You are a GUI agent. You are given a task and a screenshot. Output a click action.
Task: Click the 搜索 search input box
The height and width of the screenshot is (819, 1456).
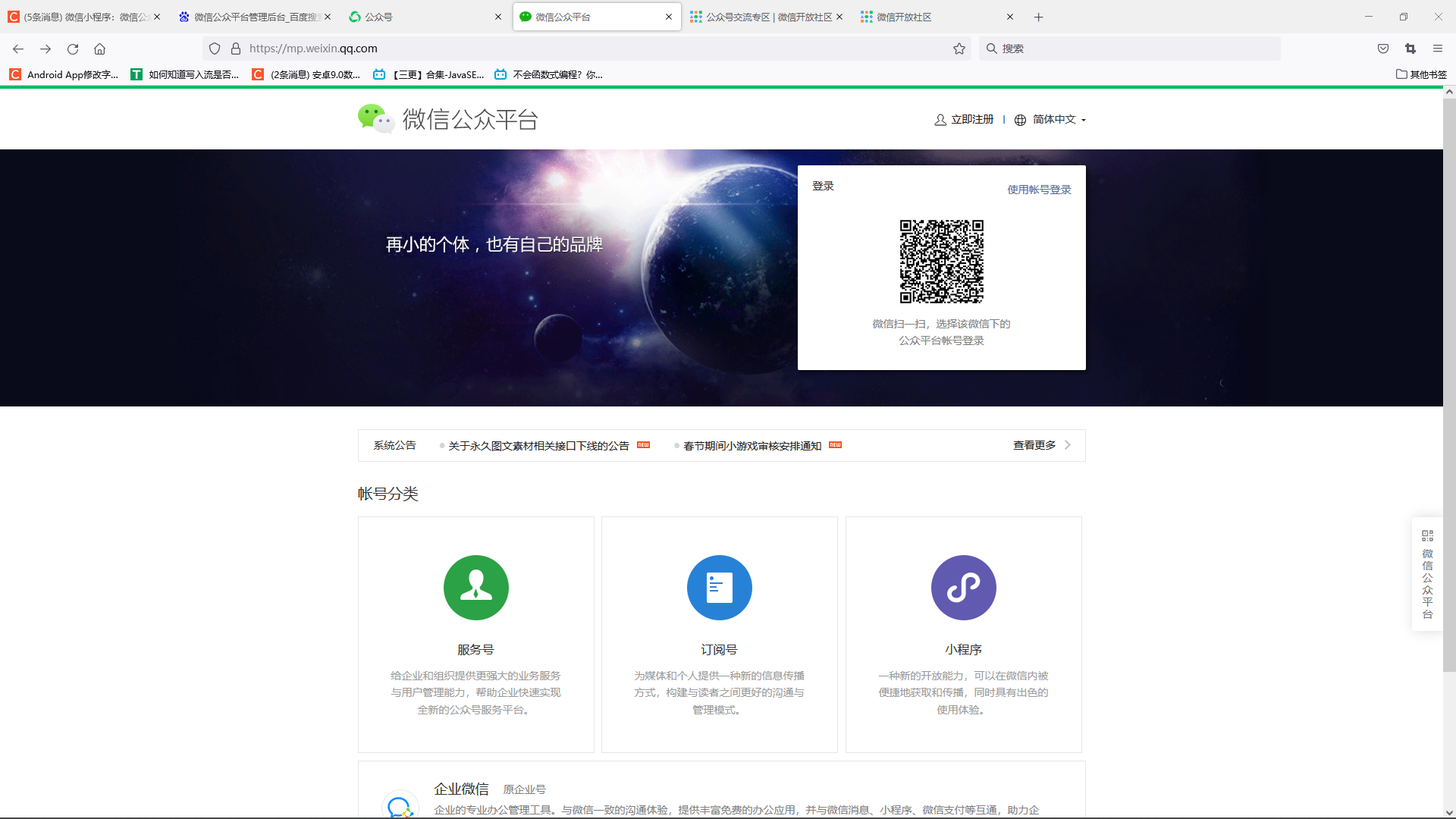1130,49
